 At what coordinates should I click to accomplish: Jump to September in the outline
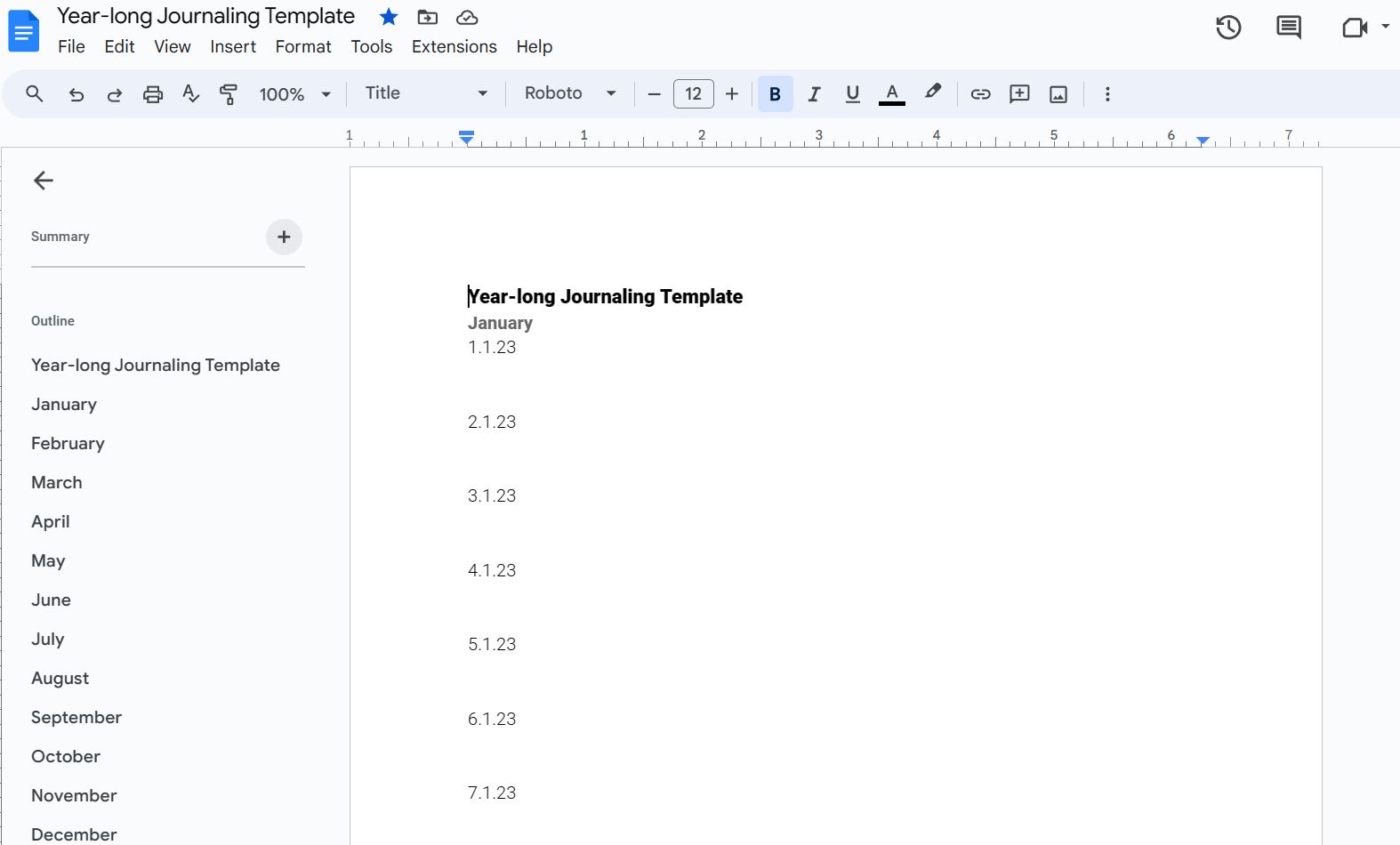click(x=76, y=717)
